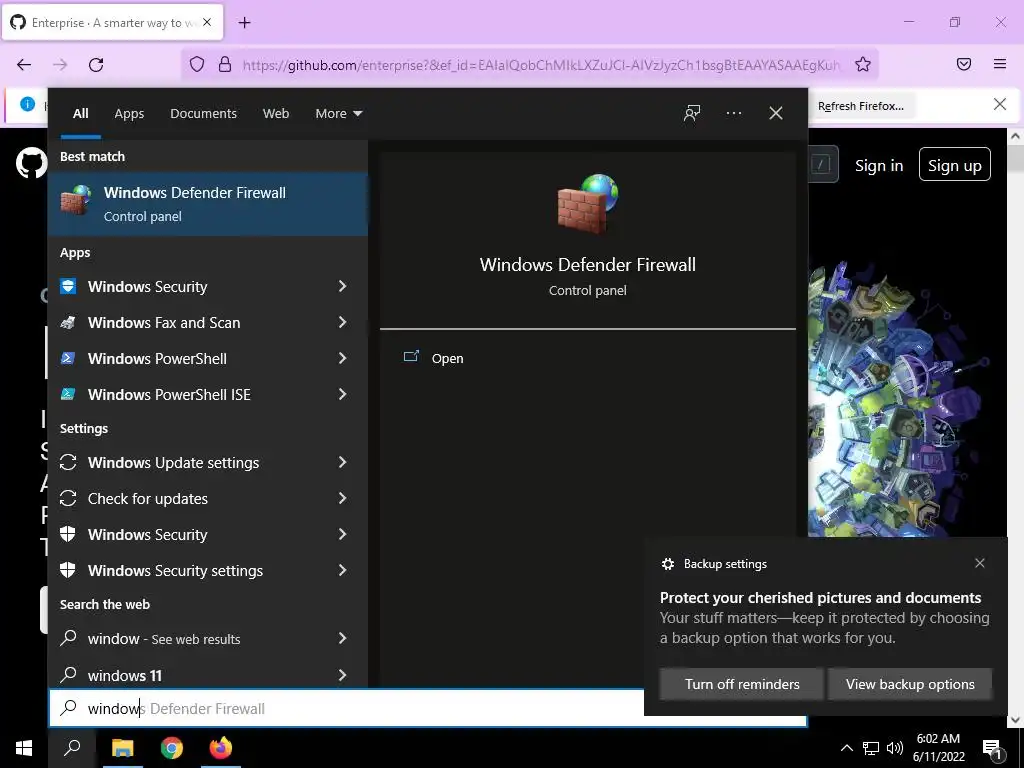Image resolution: width=1024 pixels, height=768 pixels.
Task: Open the Action Center notifications icon
Action: click(x=993, y=749)
